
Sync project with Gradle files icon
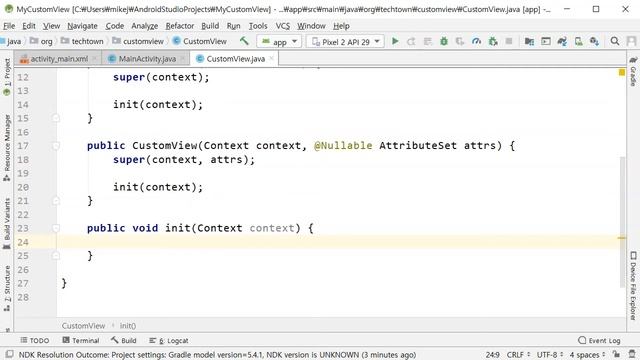tap(562, 41)
